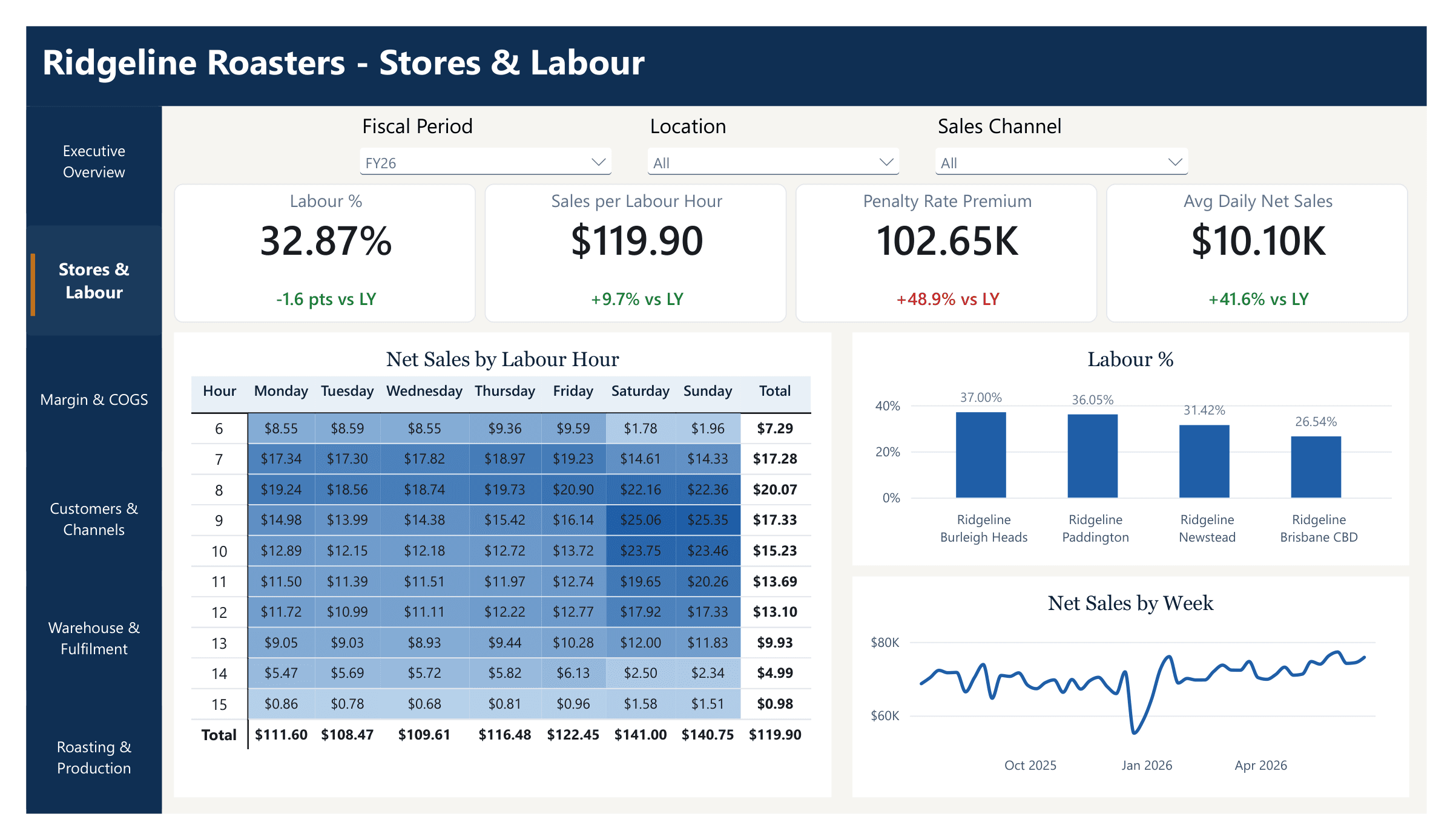1453x840 pixels.
Task: Click the Net Sales by Labour Hour title
Action: pyautogui.click(x=502, y=359)
